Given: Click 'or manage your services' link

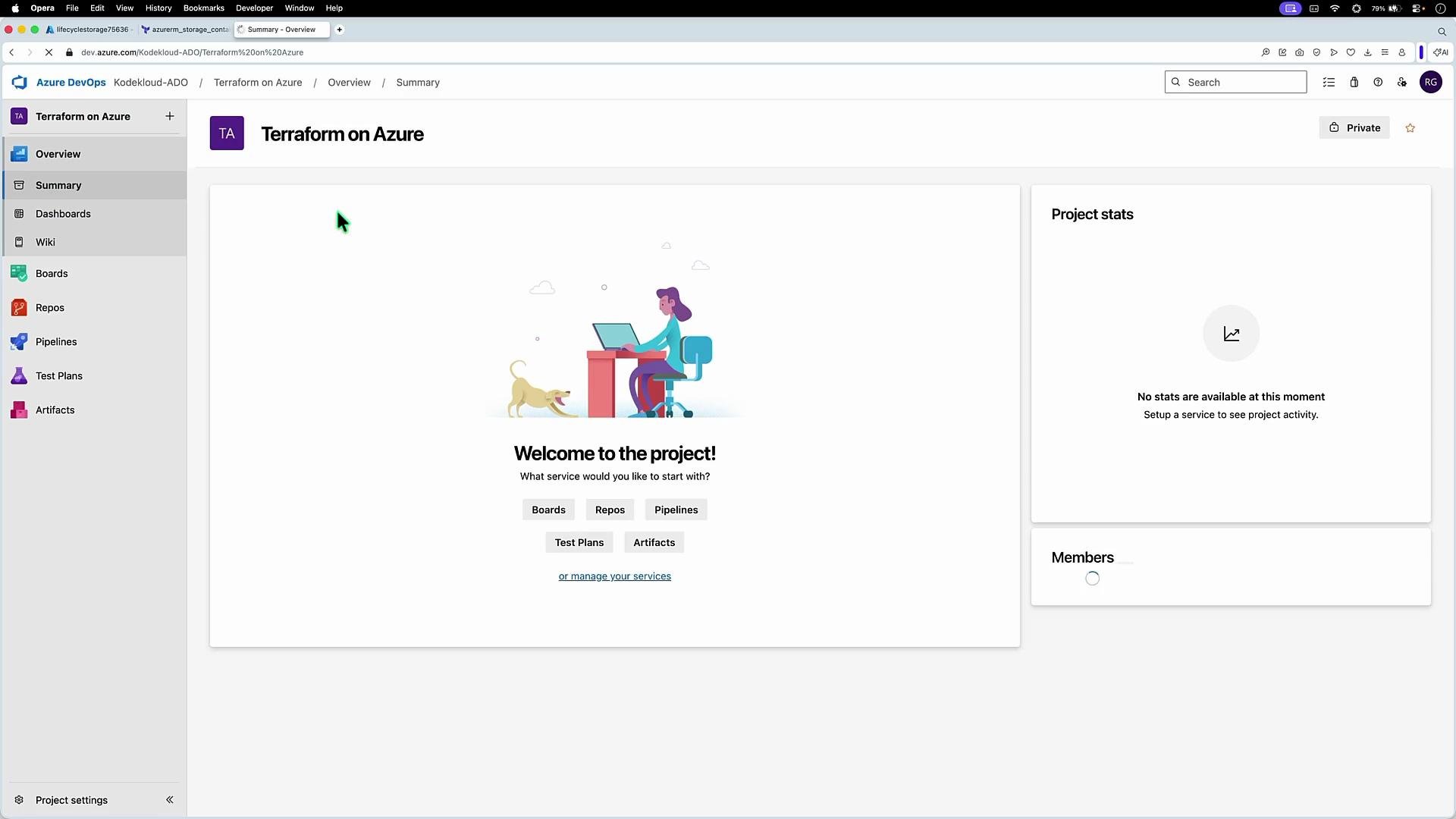Looking at the screenshot, I should pos(615,576).
